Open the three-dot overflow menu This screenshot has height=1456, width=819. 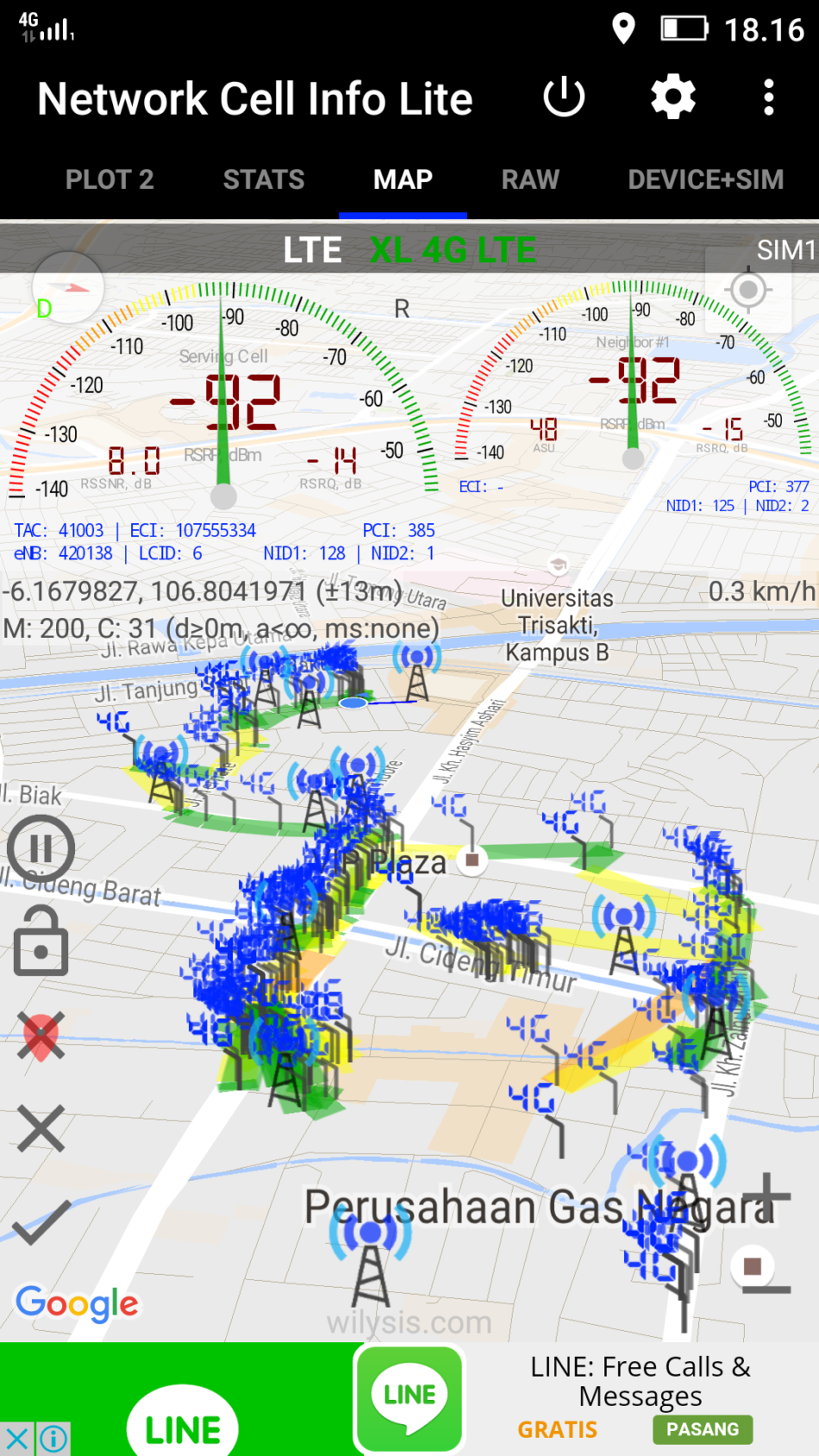[x=768, y=97]
